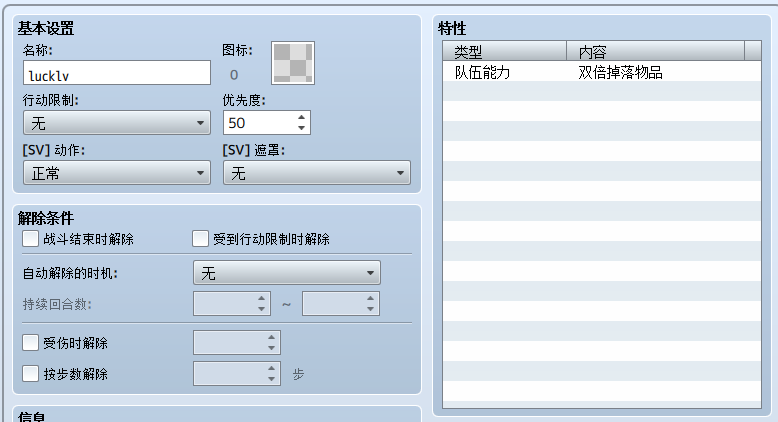Click the 内容 column header
Viewport: 778px width, 422px height.
pos(655,51)
